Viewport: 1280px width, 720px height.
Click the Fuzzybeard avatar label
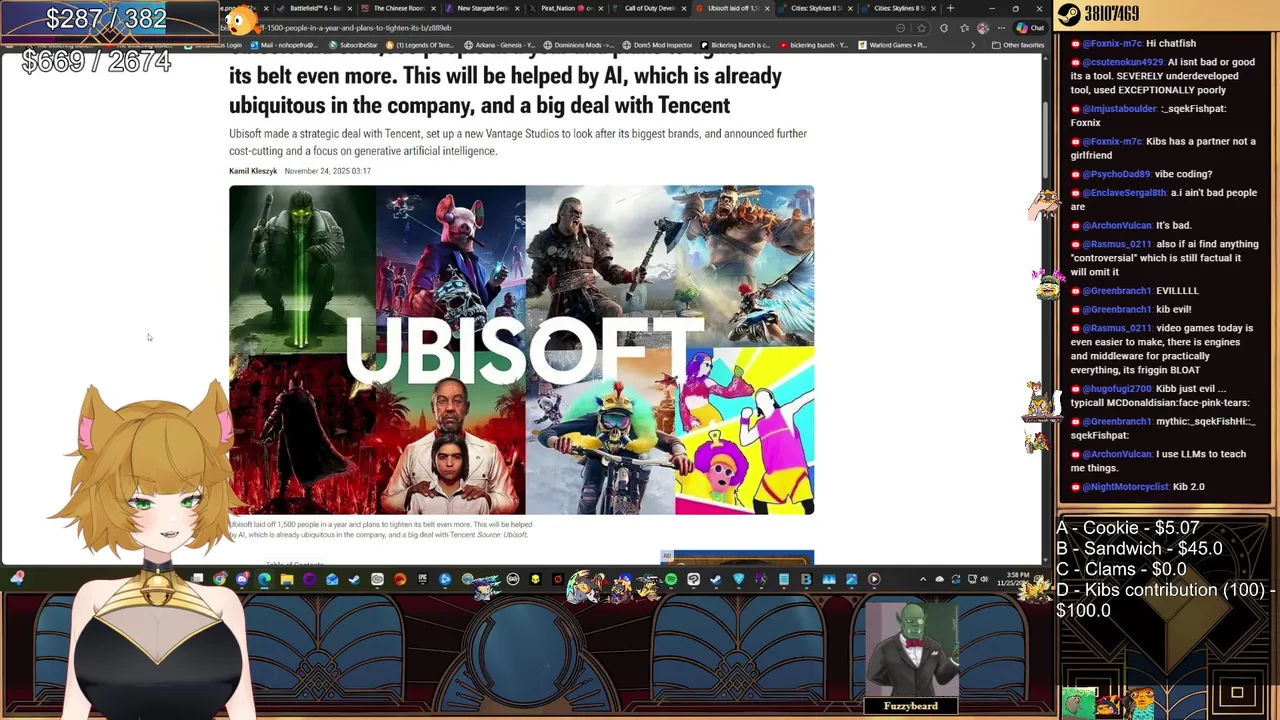click(x=911, y=706)
